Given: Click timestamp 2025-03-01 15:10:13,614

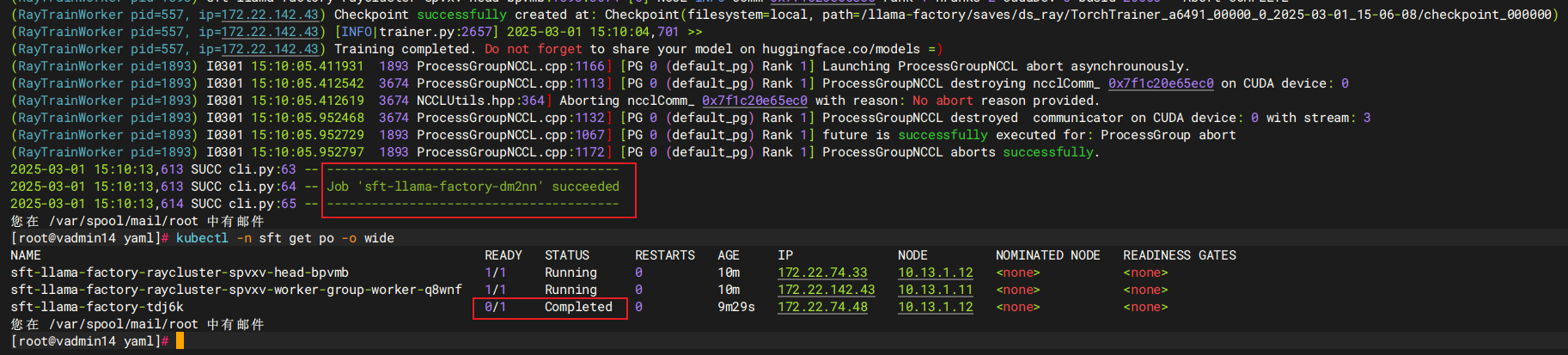Looking at the screenshot, I should pyautogui.click(x=97, y=204).
